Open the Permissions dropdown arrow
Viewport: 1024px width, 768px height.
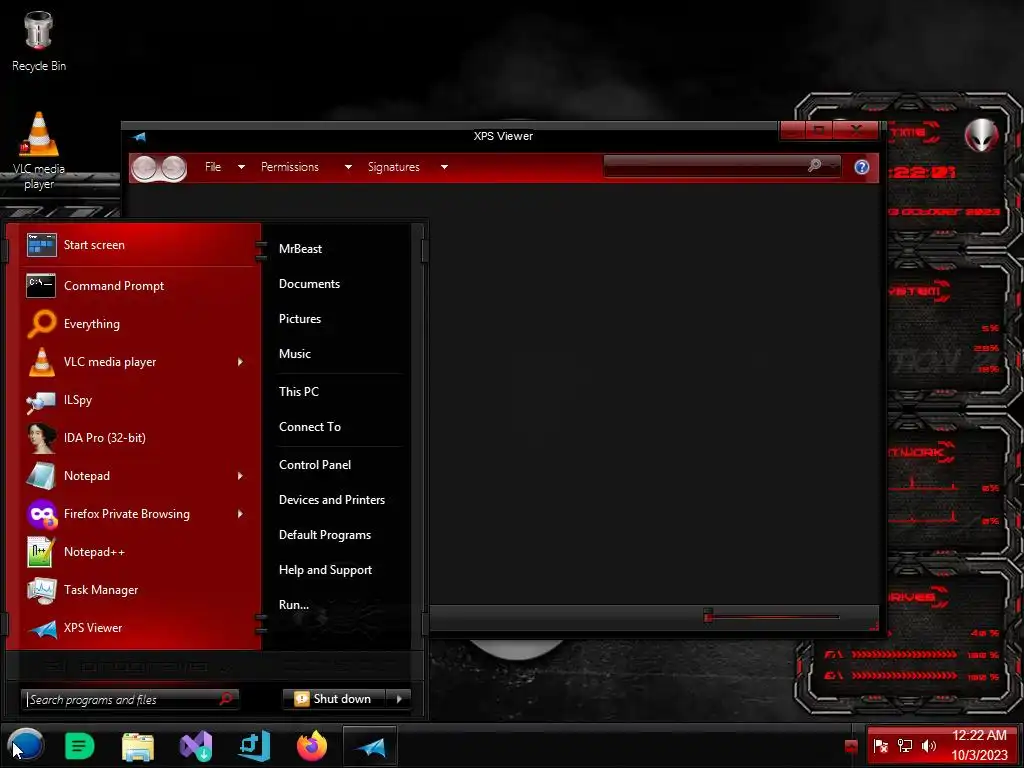[348, 167]
